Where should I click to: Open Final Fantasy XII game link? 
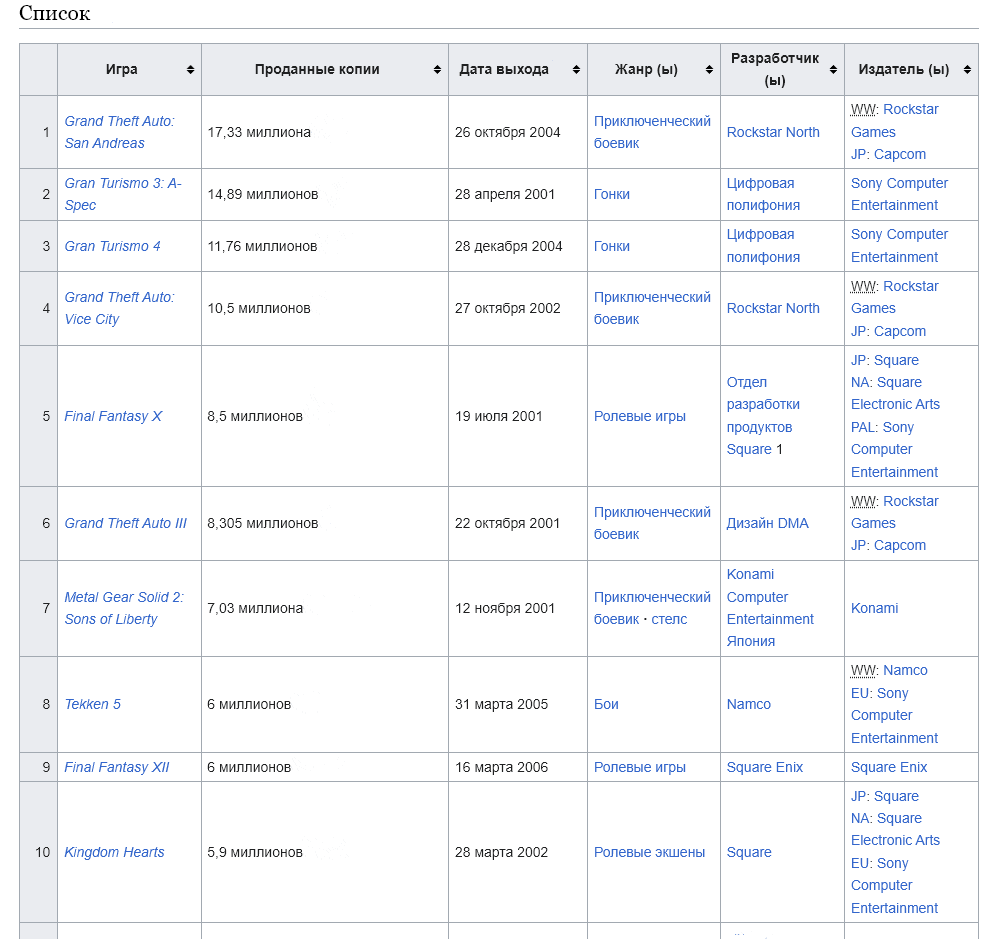point(117,767)
